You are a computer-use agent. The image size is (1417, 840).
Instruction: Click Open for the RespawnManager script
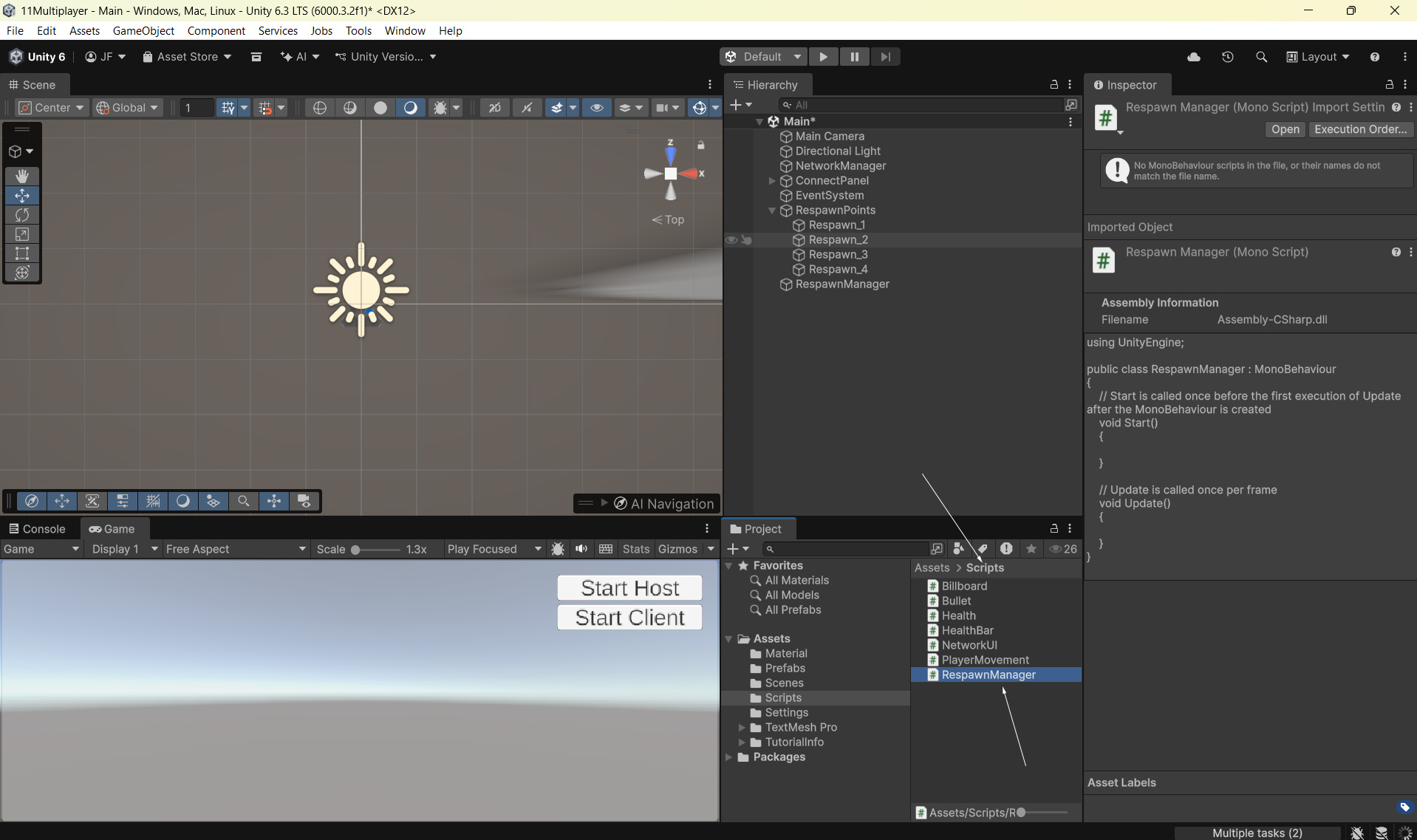coord(1285,129)
